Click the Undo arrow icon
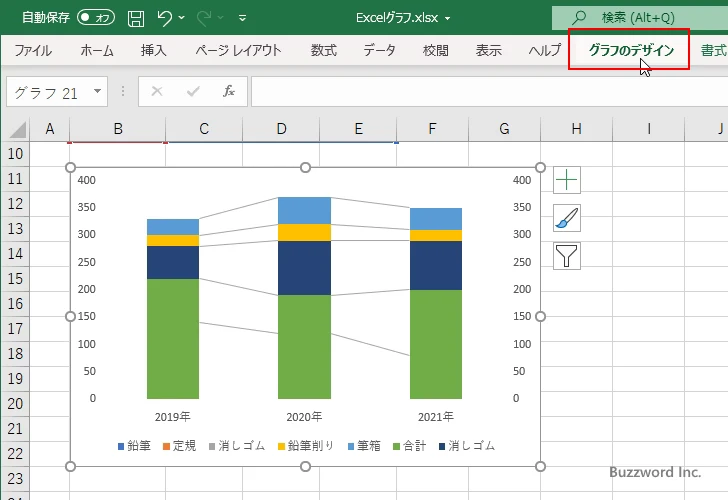The width and height of the screenshot is (728, 500). (164, 18)
